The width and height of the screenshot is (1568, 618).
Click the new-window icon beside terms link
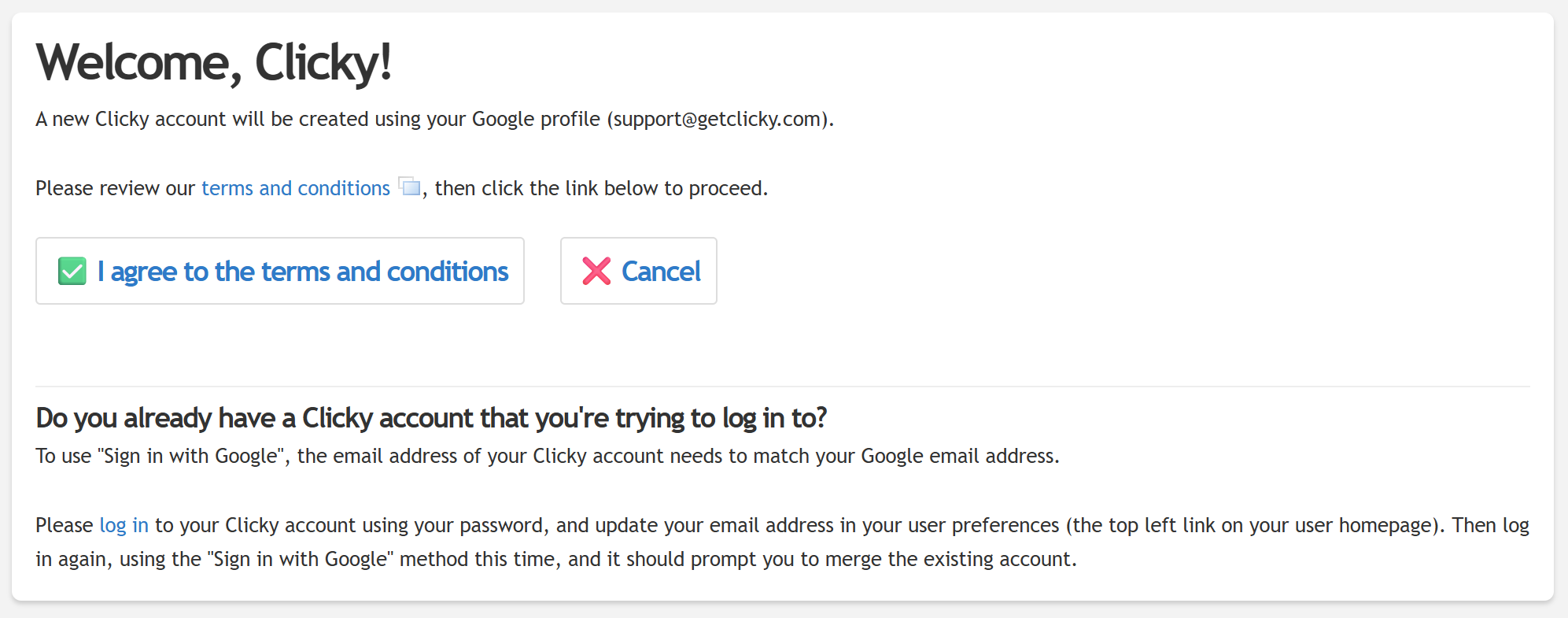[x=409, y=187]
